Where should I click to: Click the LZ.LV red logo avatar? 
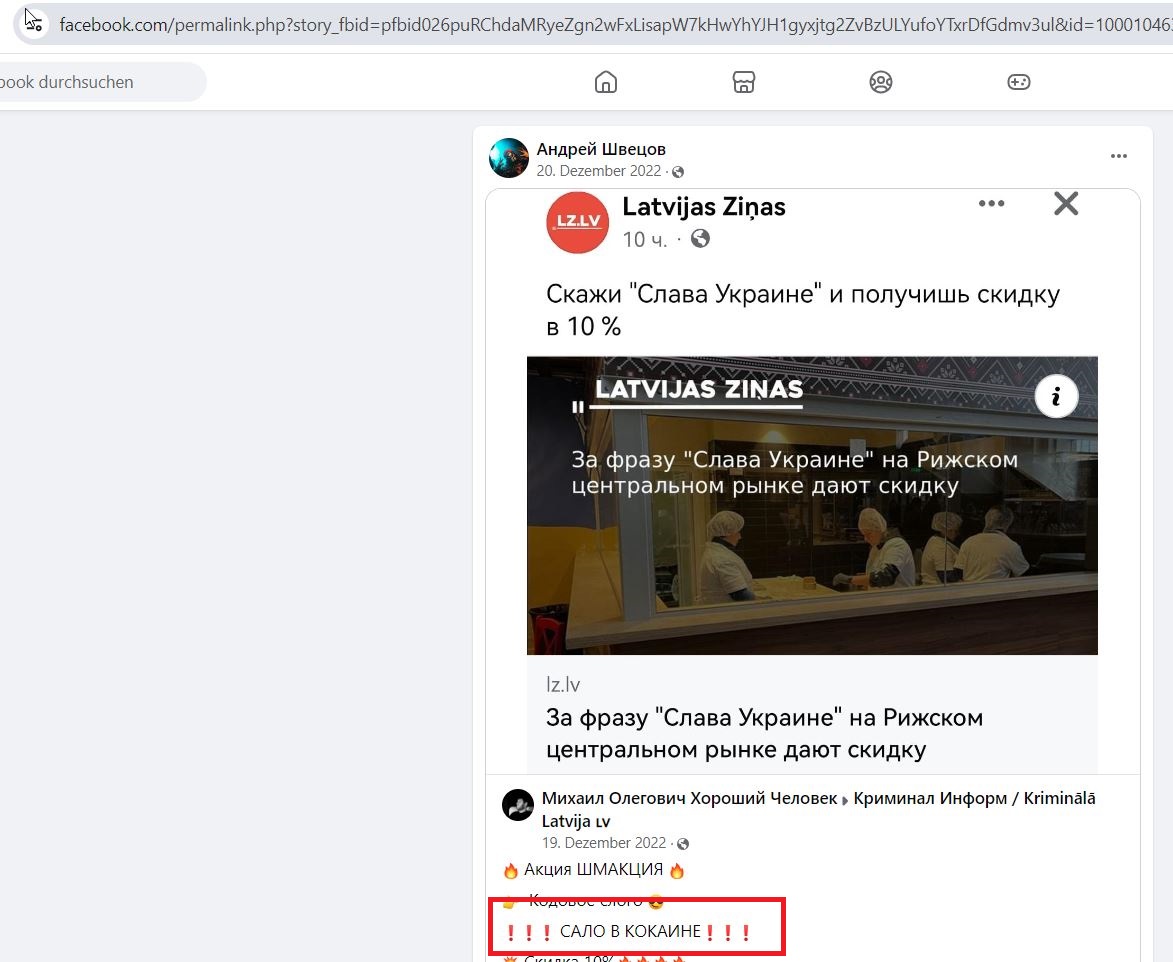point(578,222)
